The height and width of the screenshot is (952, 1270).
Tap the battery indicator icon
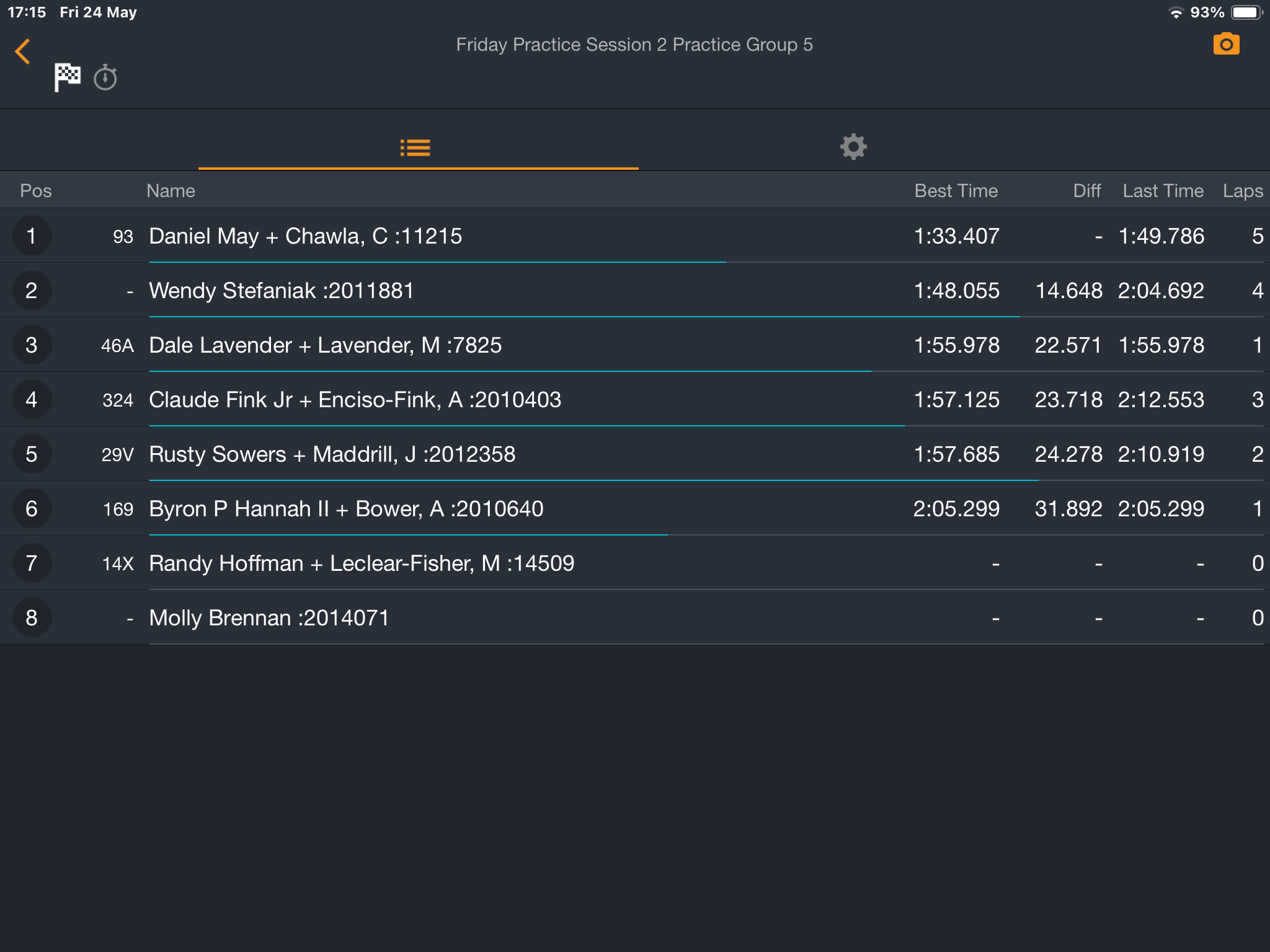pyautogui.click(x=1247, y=12)
